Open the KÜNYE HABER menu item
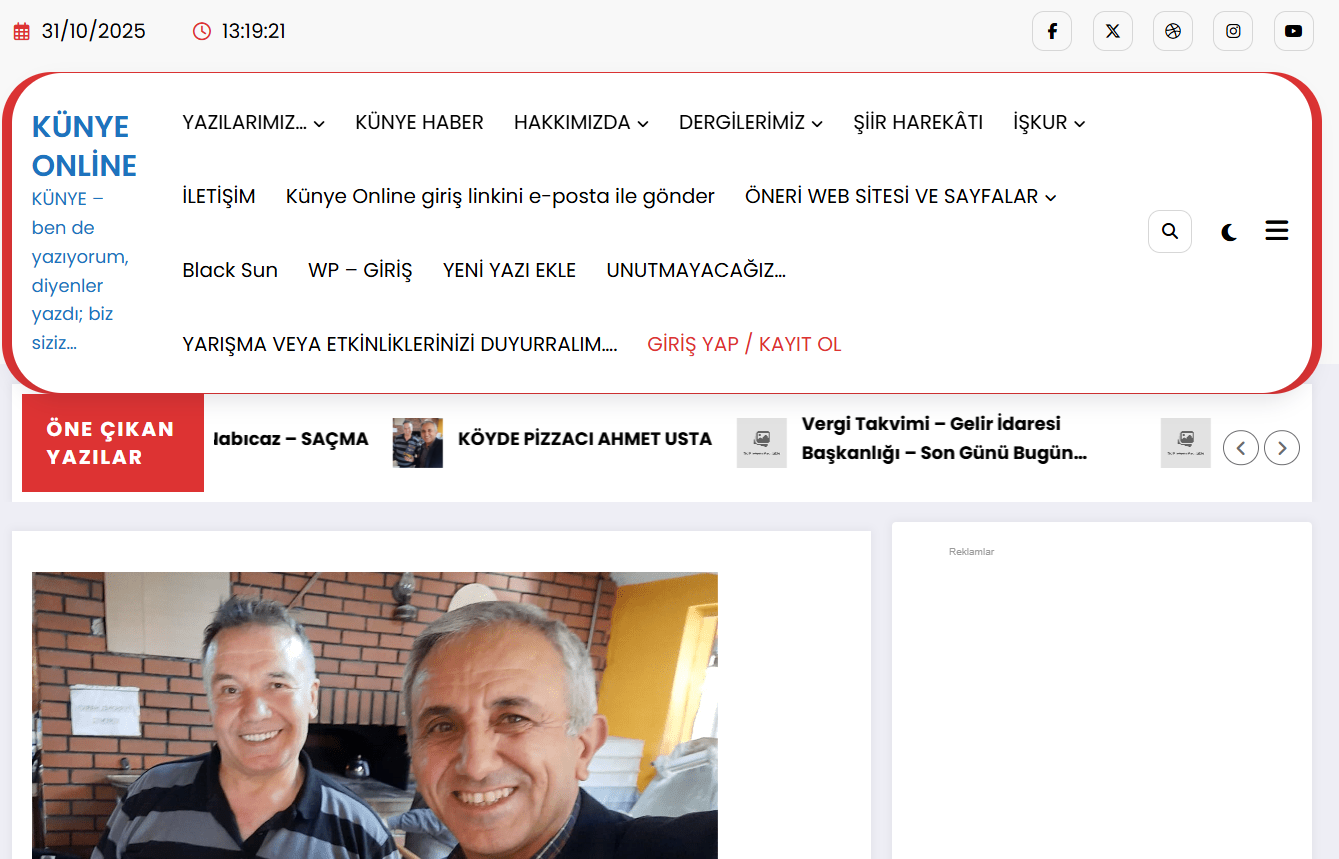This screenshot has width=1339, height=859. pyautogui.click(x=419, y=122)
